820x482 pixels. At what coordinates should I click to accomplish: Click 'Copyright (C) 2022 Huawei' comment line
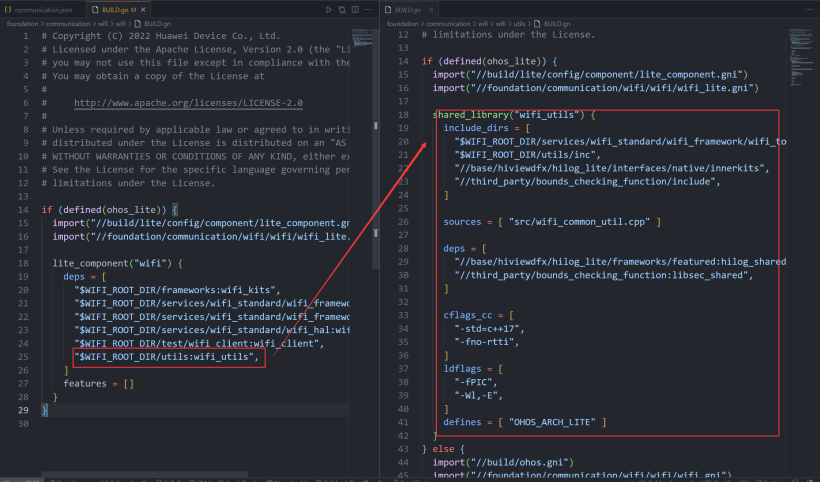coord(161,36)
